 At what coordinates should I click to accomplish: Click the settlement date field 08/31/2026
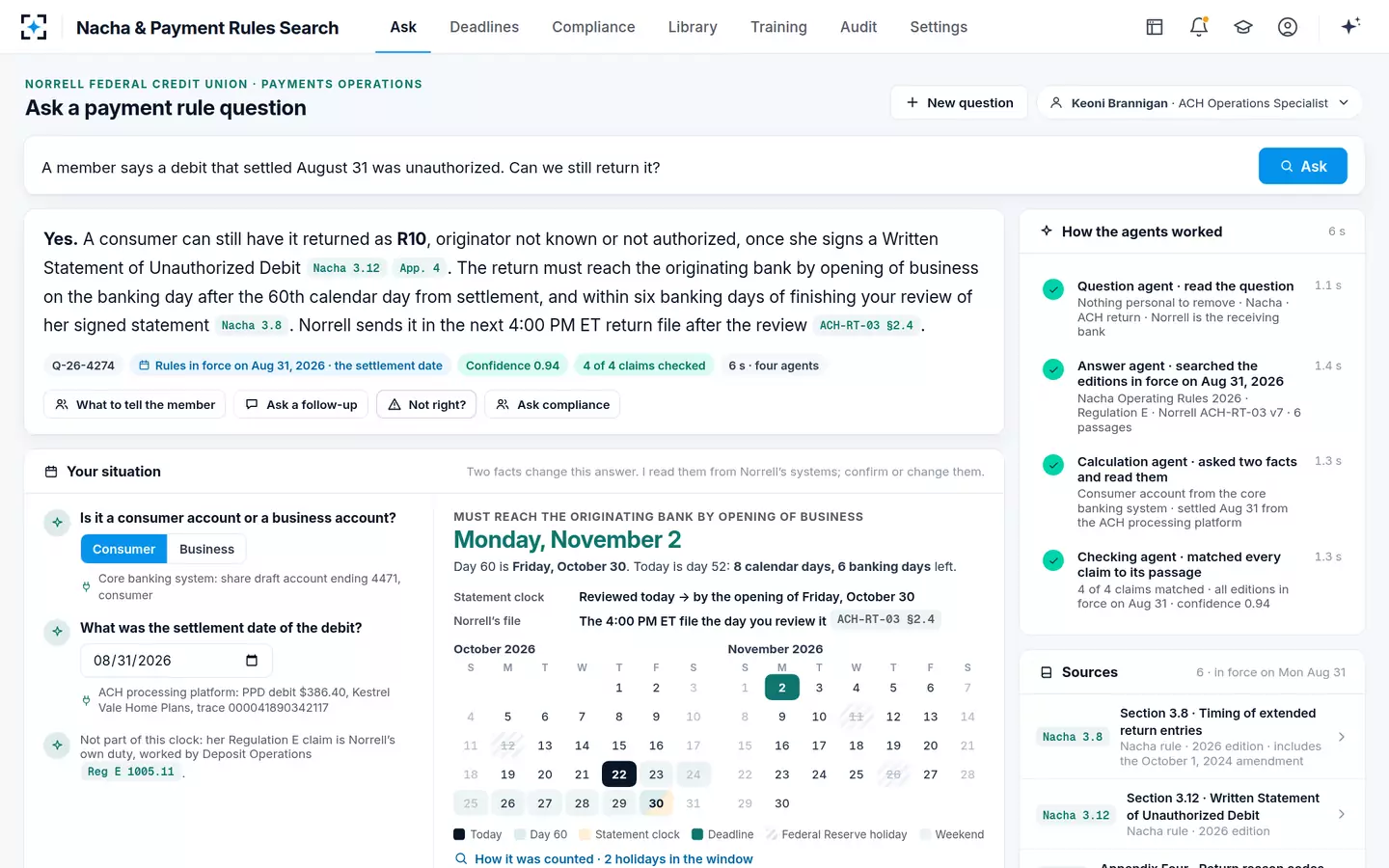tap(177, 661)
